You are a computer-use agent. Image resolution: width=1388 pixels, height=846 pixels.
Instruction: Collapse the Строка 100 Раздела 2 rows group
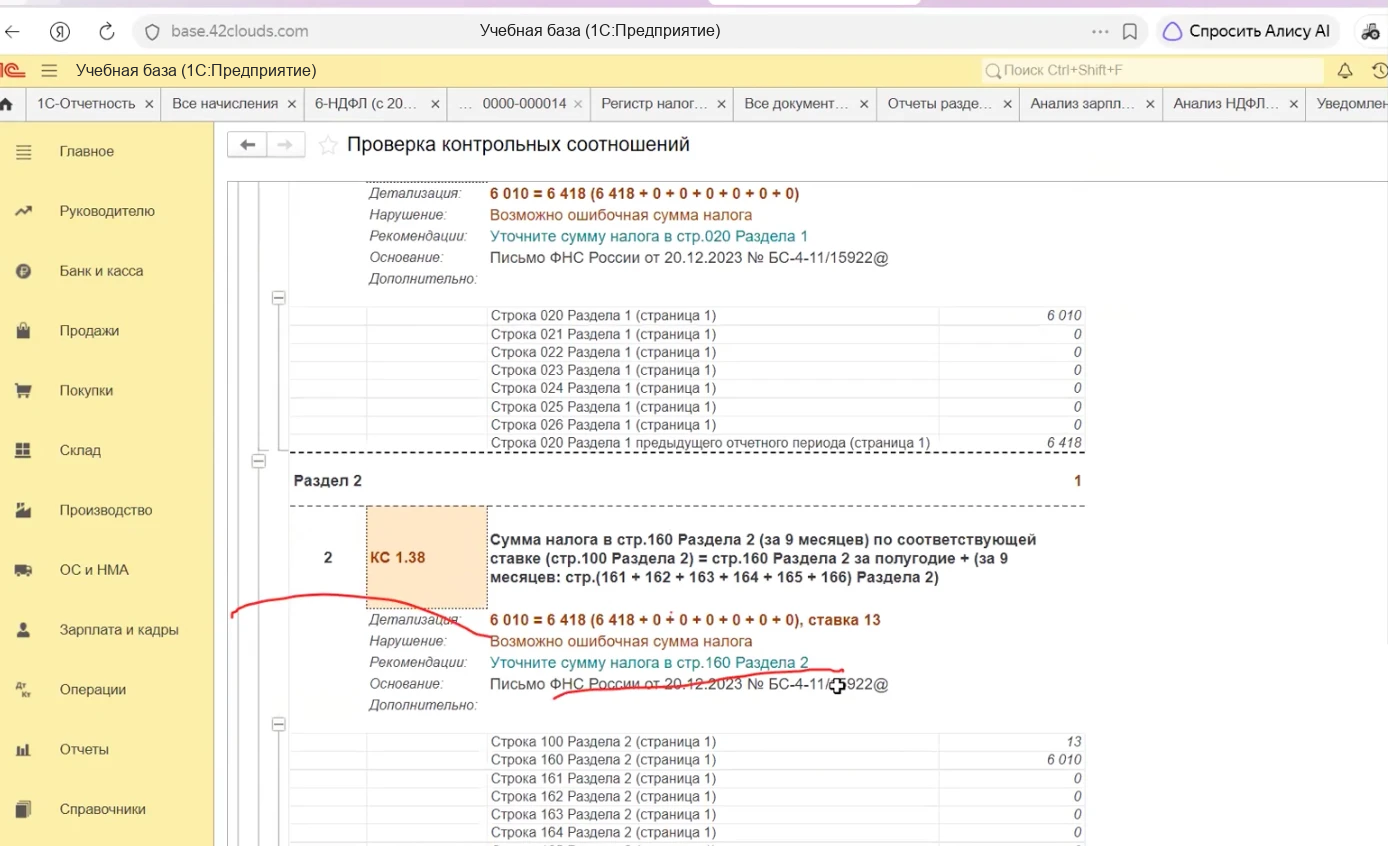click(x=279, y=724)
